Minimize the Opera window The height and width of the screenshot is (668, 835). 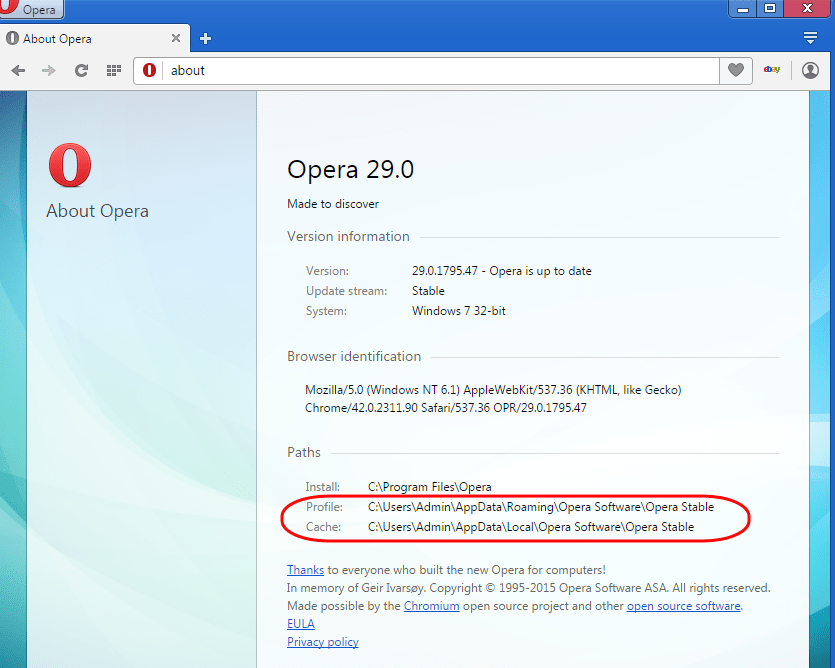click(743, 9)
